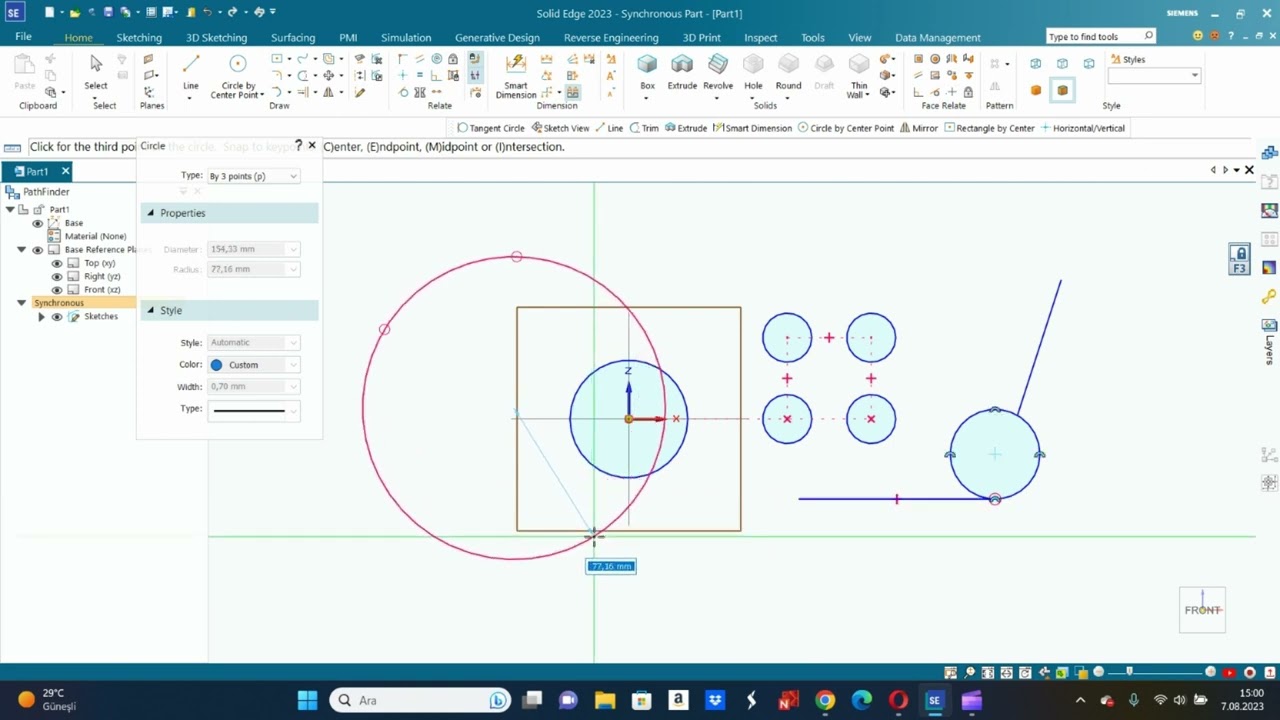Expand the Sketches tree node
The image size is (1280, 720).
[41, 316]
